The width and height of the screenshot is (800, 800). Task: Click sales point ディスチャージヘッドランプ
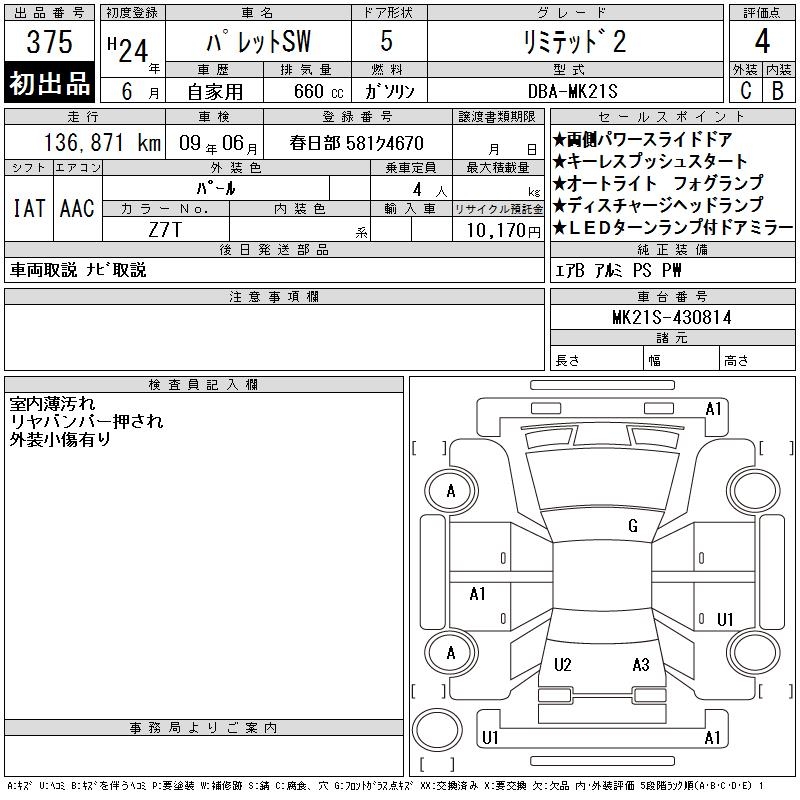[658, 206]
